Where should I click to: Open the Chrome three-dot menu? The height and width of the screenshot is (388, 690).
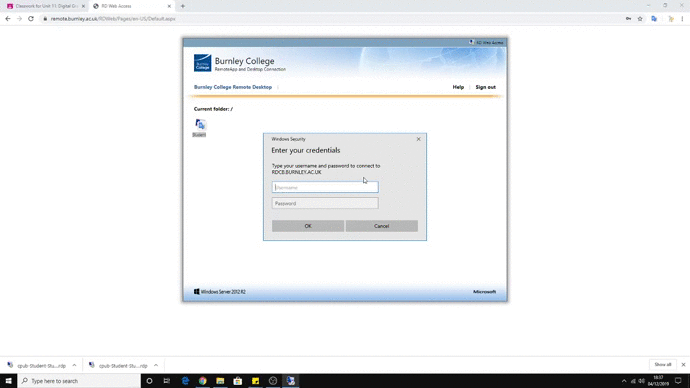point(682,19)
